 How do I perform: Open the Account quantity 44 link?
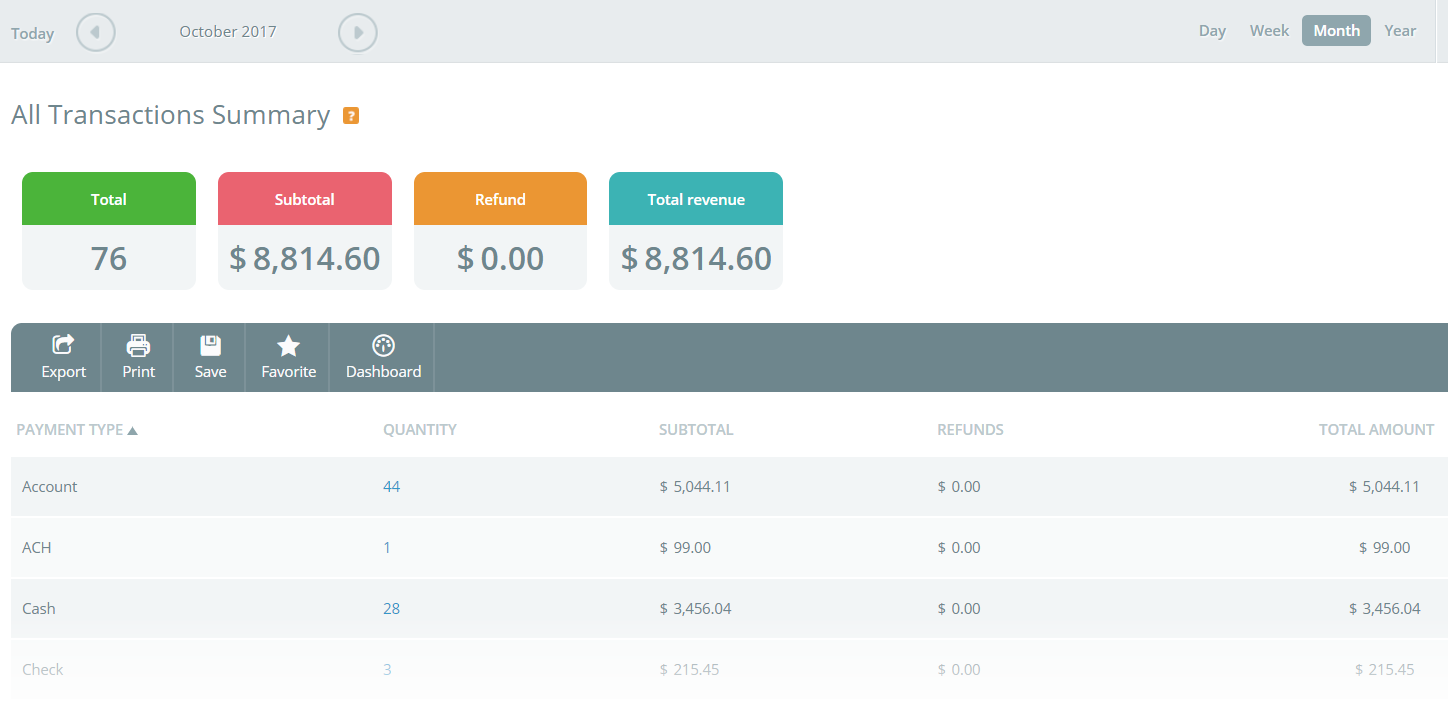point(391,486)
